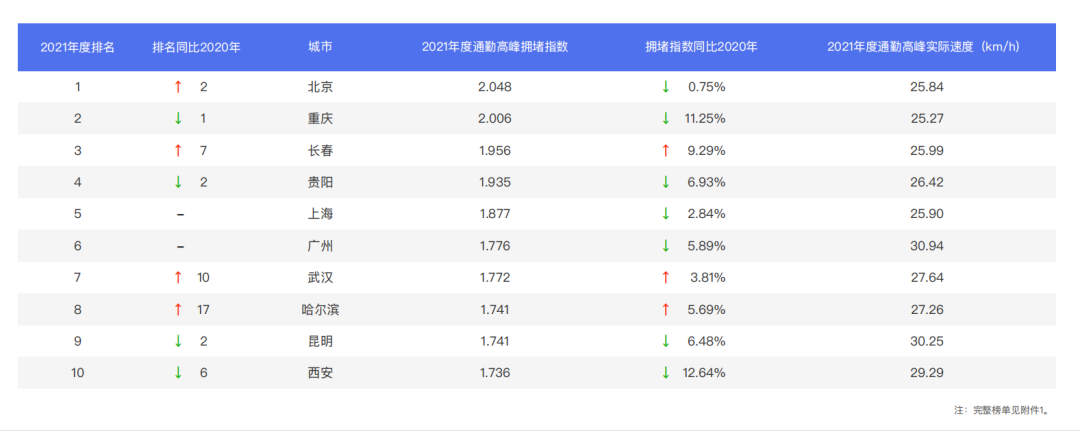Click the red up arrow beside Wuhan's rank change 10
This screenshot has width=1080, height=434.
click(178, 278)
